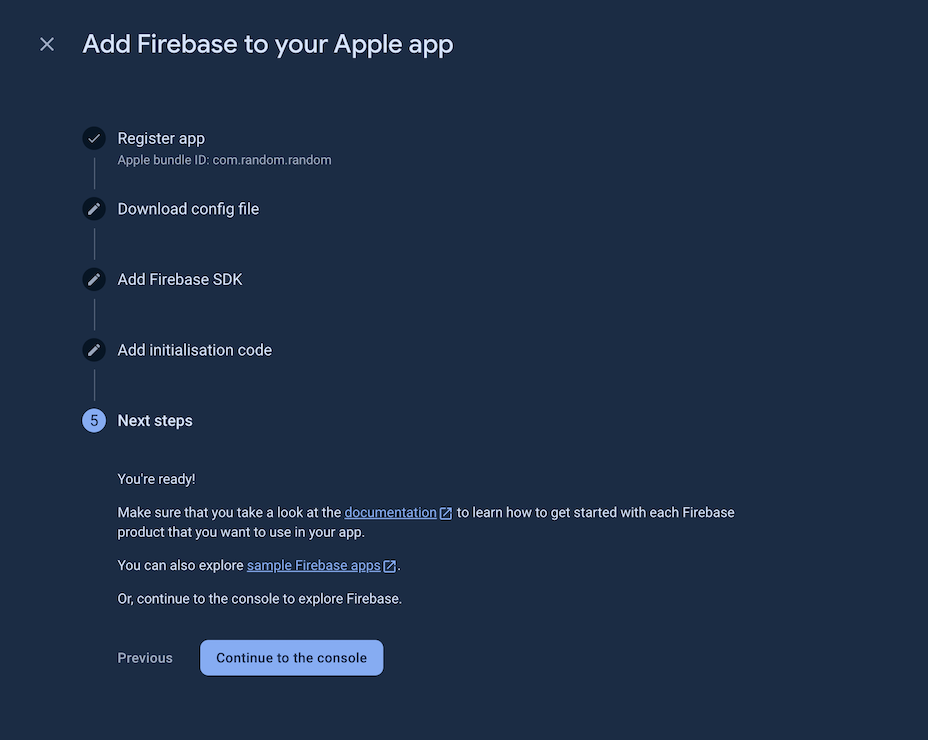928x740 pixels.
Task: Open the sample Firebase apps link
Action: coord(313,566)
